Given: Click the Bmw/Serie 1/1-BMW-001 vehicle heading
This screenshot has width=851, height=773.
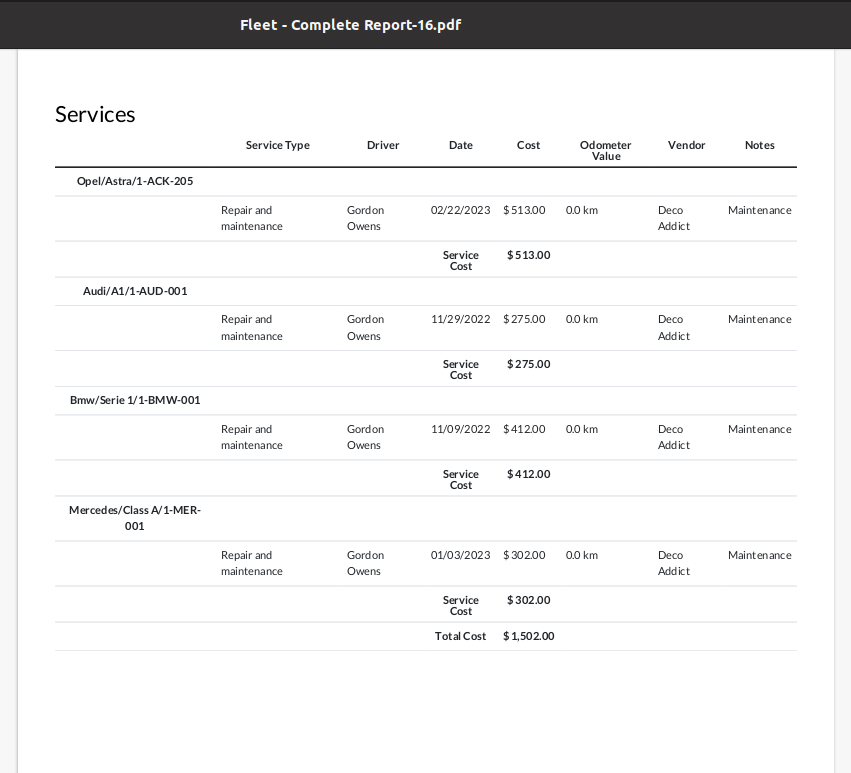Looking at the screenshot, I should pyautogui.click(x=135, y=400).
